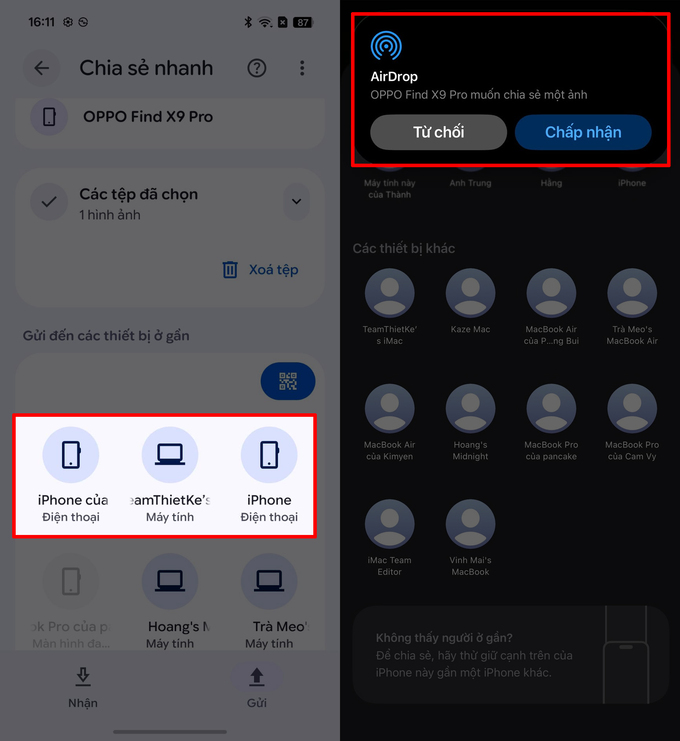Screen dimensions: 680x741
Task: Go back with the arrow icon
Action: 42,68
